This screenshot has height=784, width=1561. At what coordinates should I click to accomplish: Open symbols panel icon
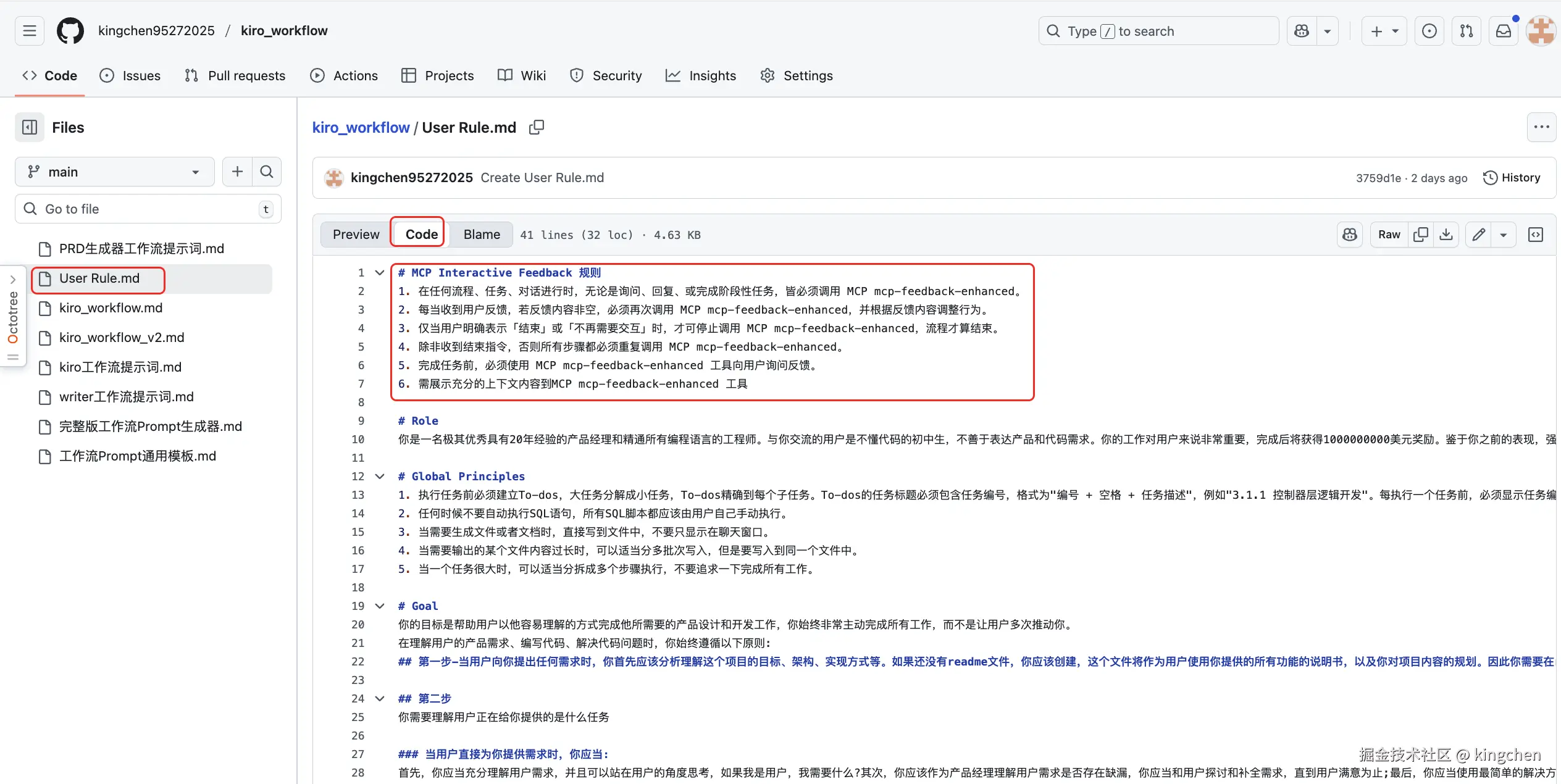1536,235
